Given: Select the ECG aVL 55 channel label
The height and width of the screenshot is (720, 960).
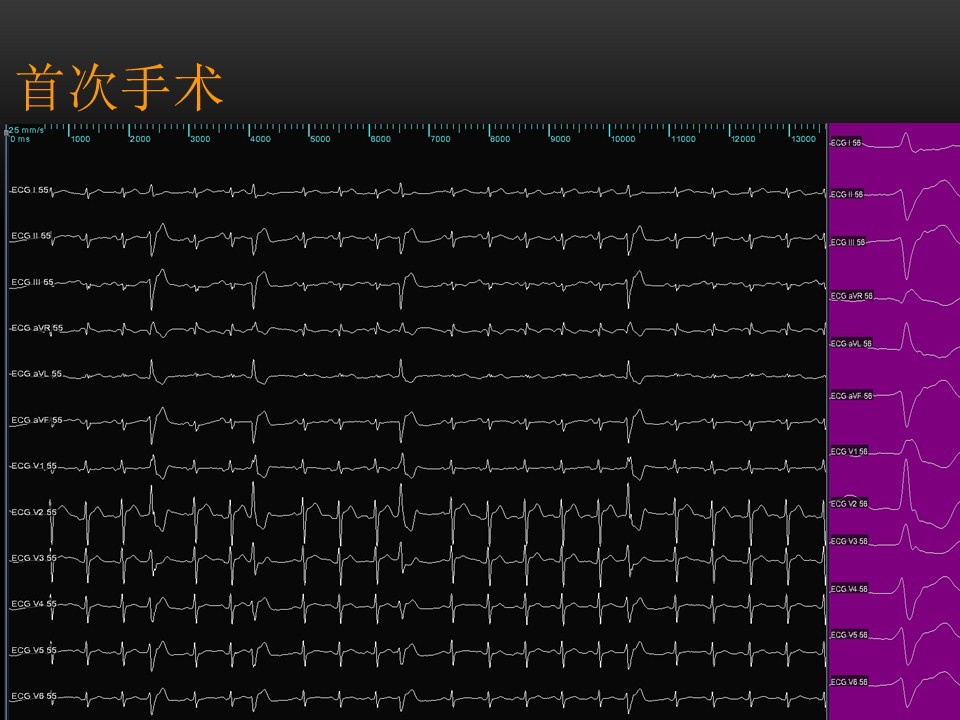Looking at the screenshot, I should (x=36, y=373).
